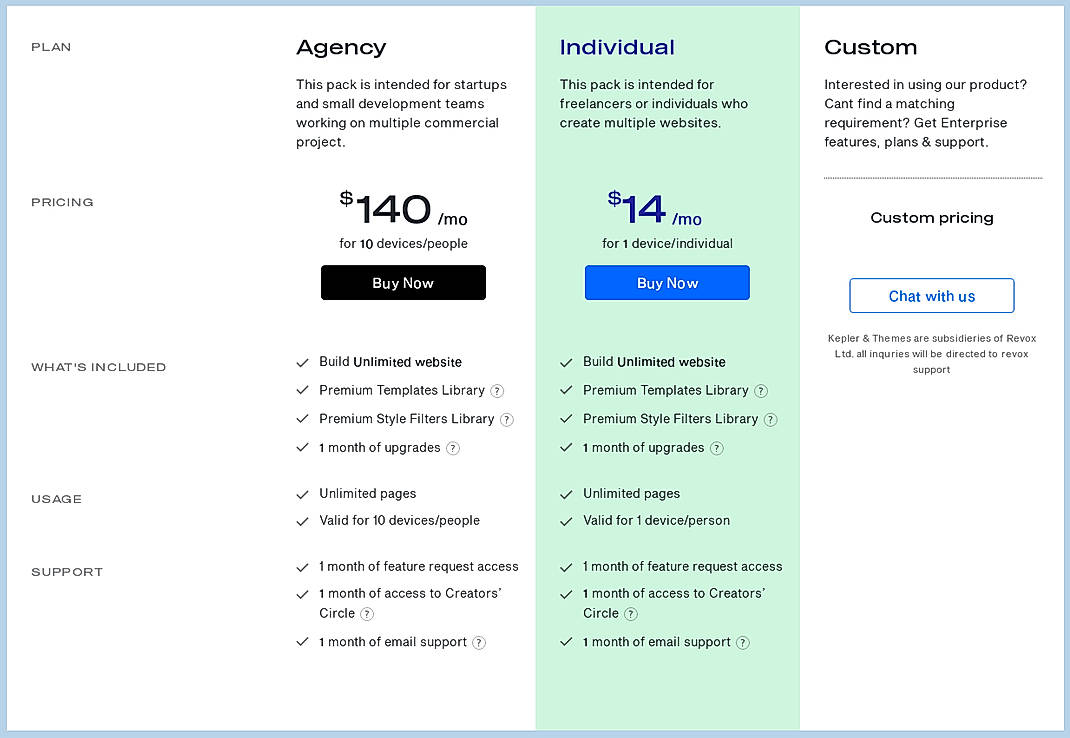Select the Agency plan heading
1070x738 pixels.
340,47
